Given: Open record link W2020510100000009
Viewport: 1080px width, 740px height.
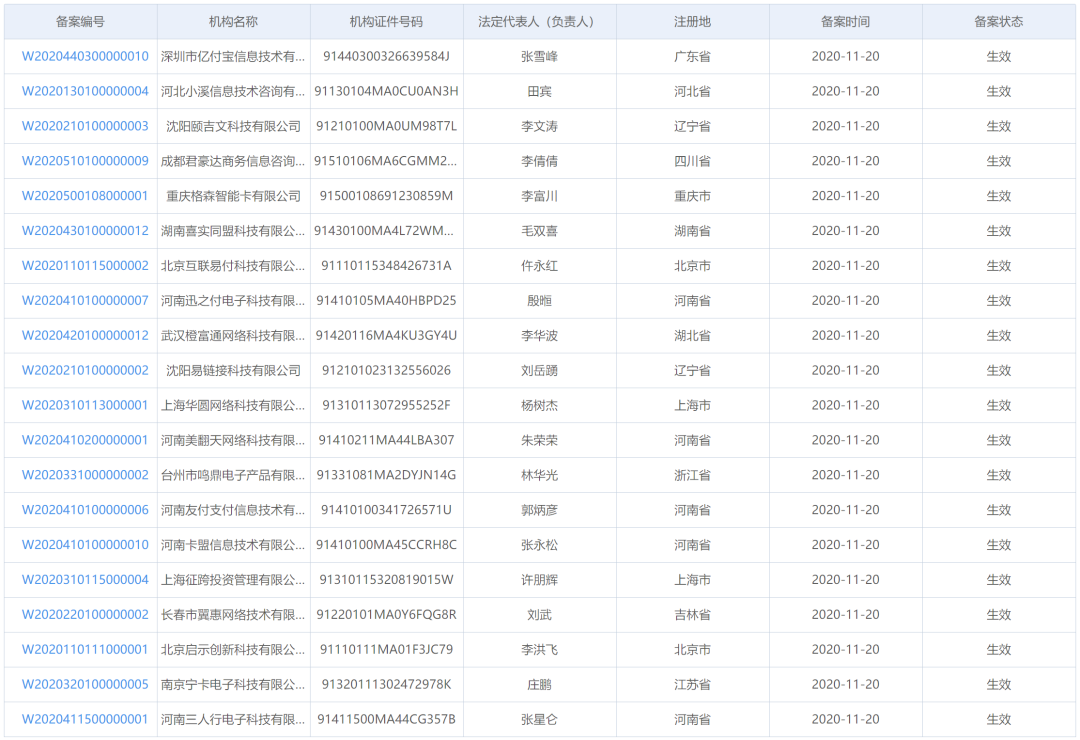Looking at the screenshot, I should click(x=85, y=161).
